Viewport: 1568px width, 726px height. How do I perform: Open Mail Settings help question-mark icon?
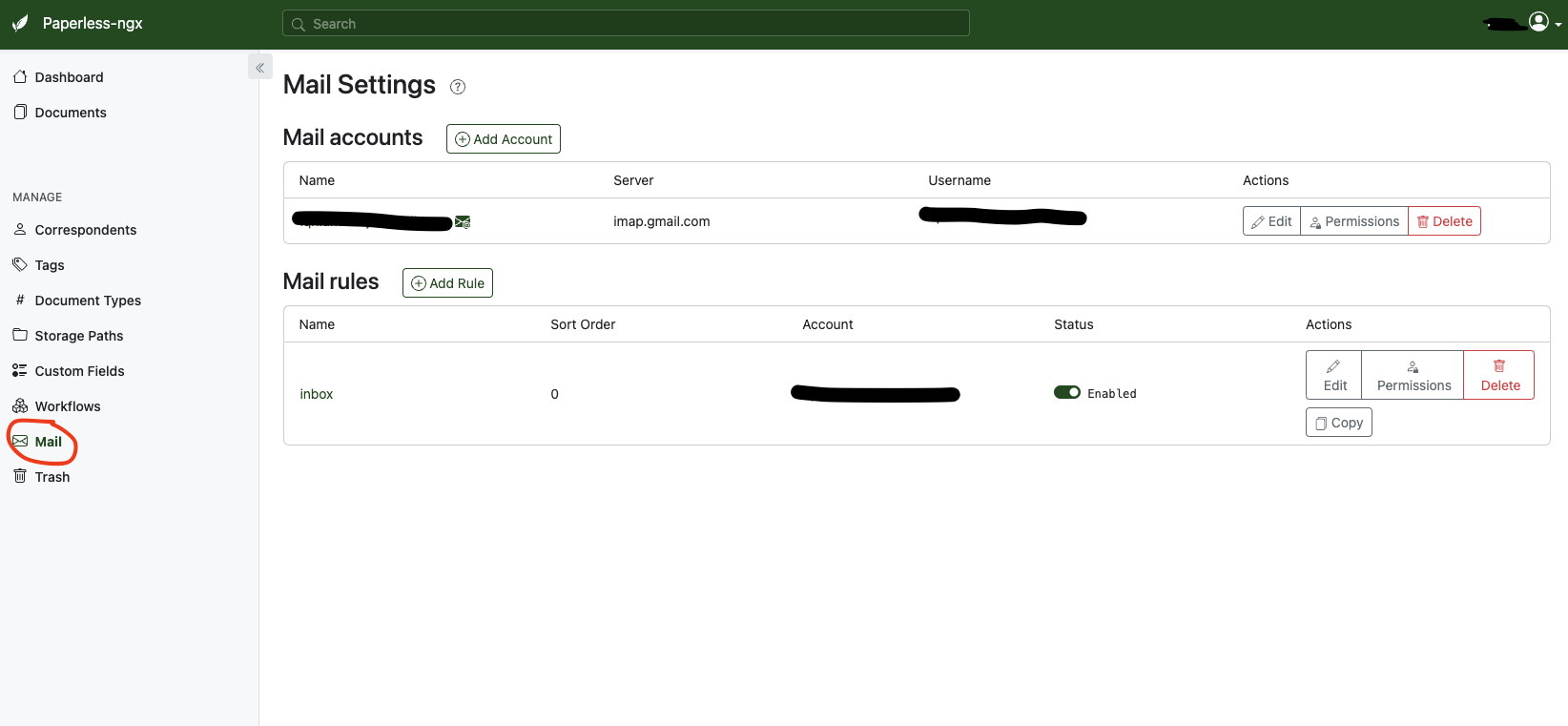(458, 87)
